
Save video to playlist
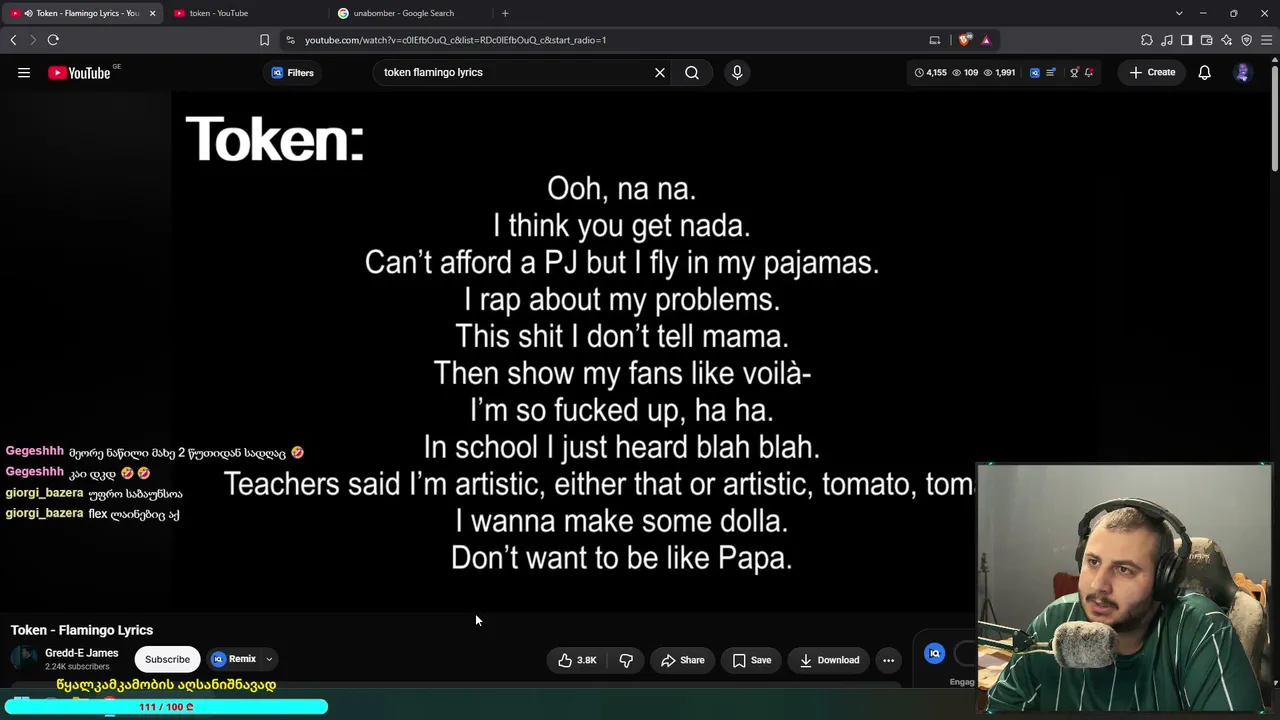(751, 660)
